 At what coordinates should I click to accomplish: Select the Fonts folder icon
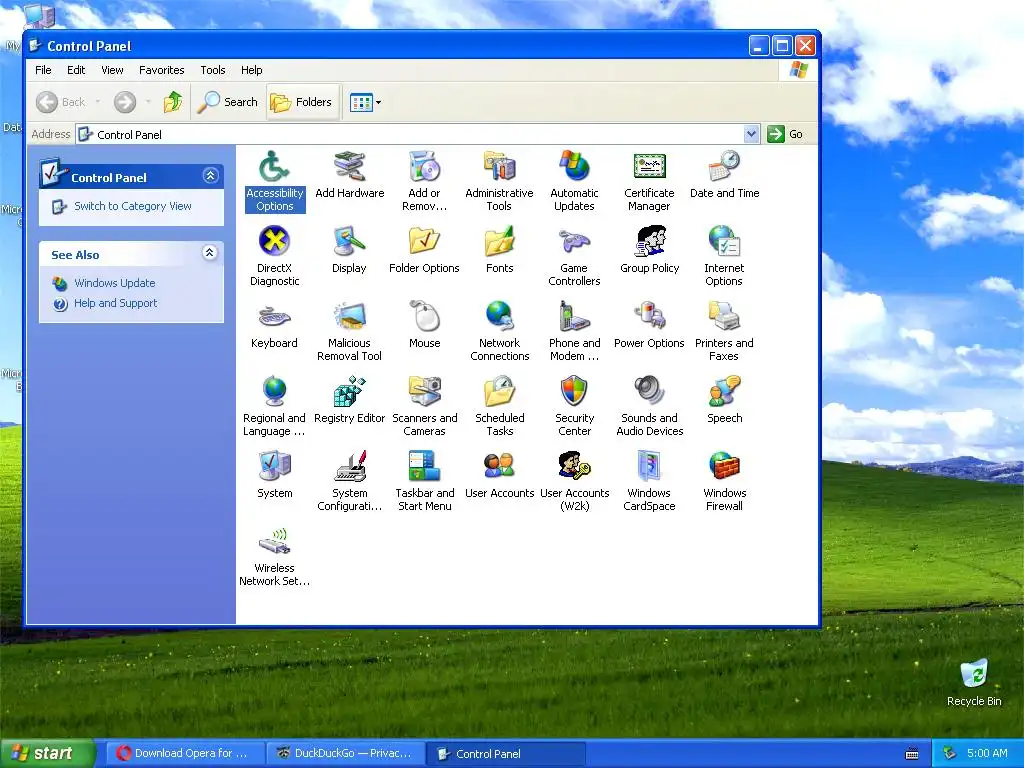tap(500, 250)
